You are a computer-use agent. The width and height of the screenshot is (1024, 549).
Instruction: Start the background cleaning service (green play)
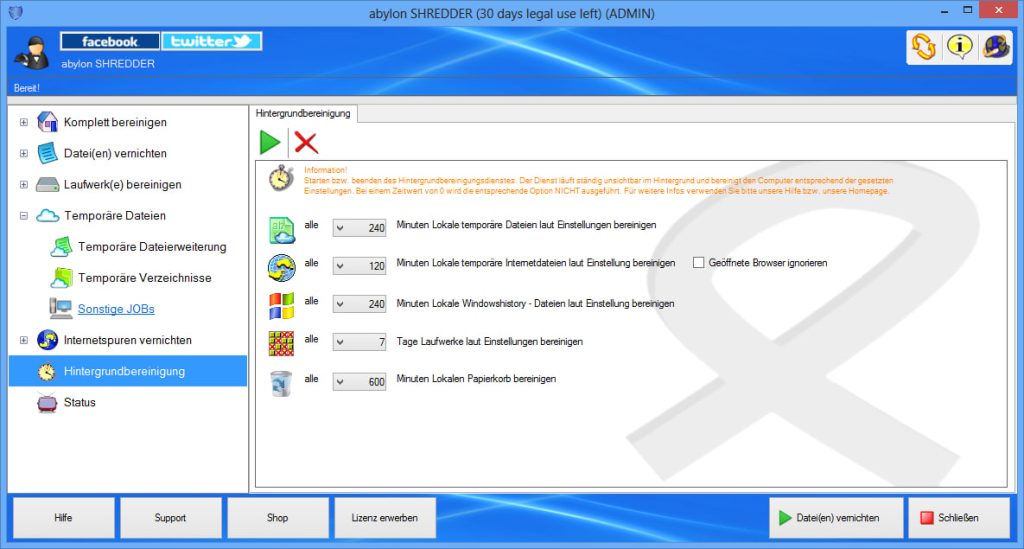click(x=270, y=142)
